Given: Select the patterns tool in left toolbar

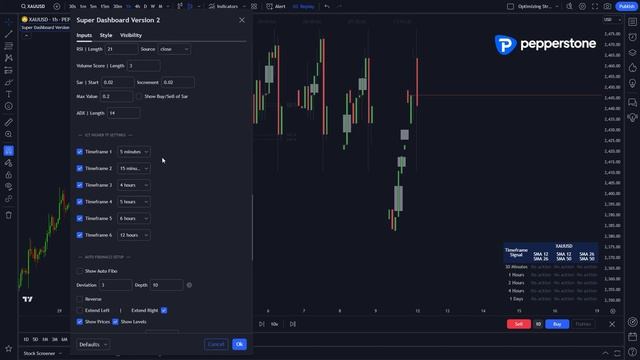Looking at the screenshot, I should click(x=9, y=58).
